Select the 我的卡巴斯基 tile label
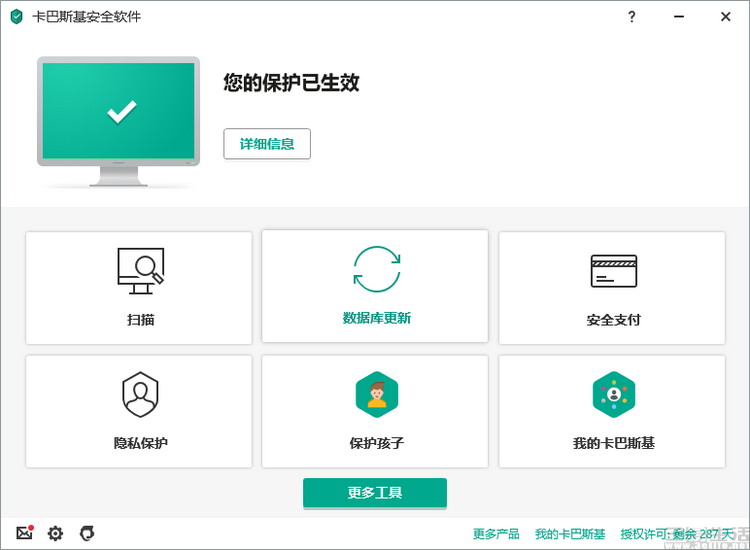Screen dimensions: 750x550 point(614,443)
